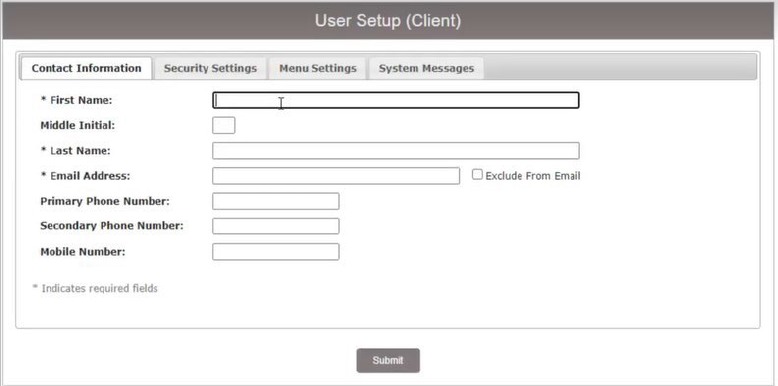Go to the System Messages tab

pyautogui.click(x=426, y=68)
